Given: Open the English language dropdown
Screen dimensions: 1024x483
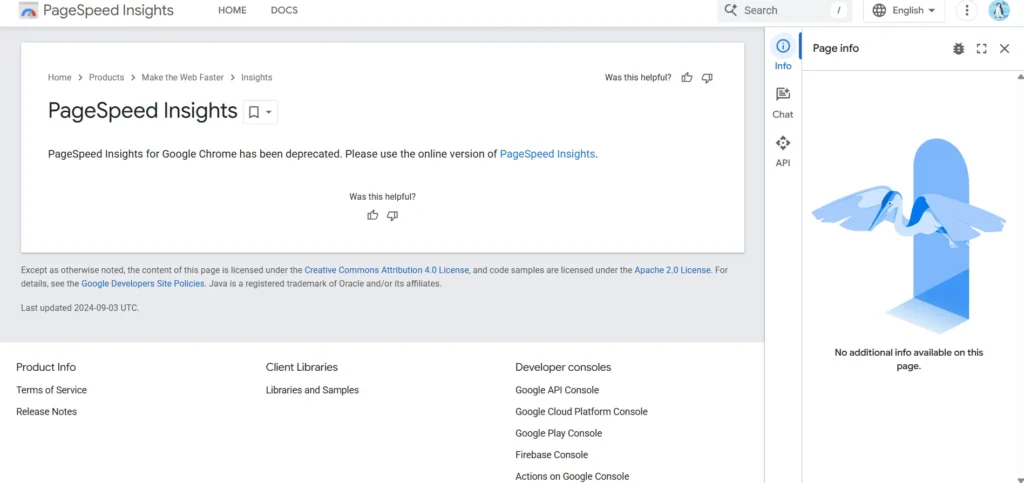Looking at the screenshot, I should tap(904, 10).
